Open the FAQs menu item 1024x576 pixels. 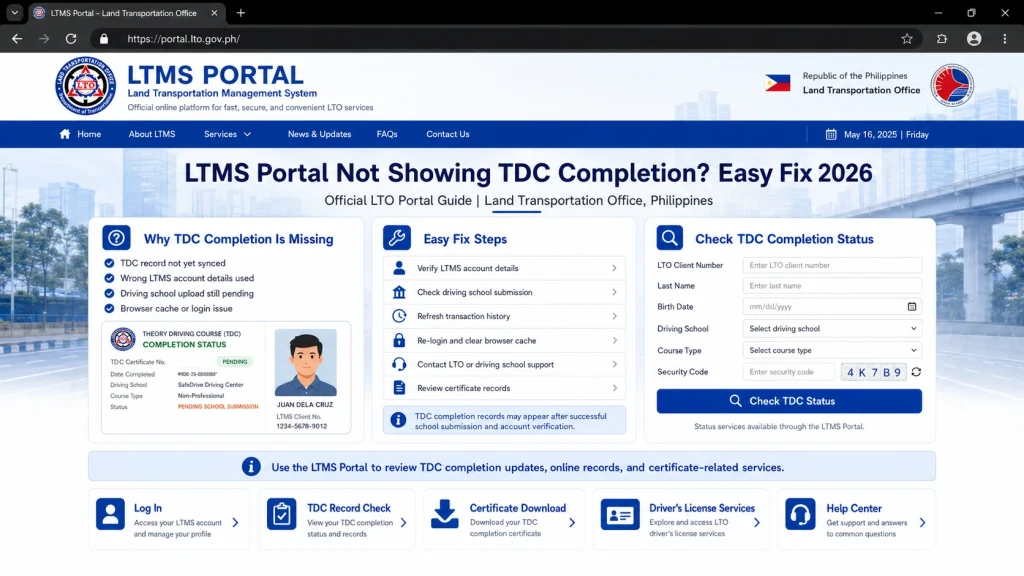coord(387,134)
